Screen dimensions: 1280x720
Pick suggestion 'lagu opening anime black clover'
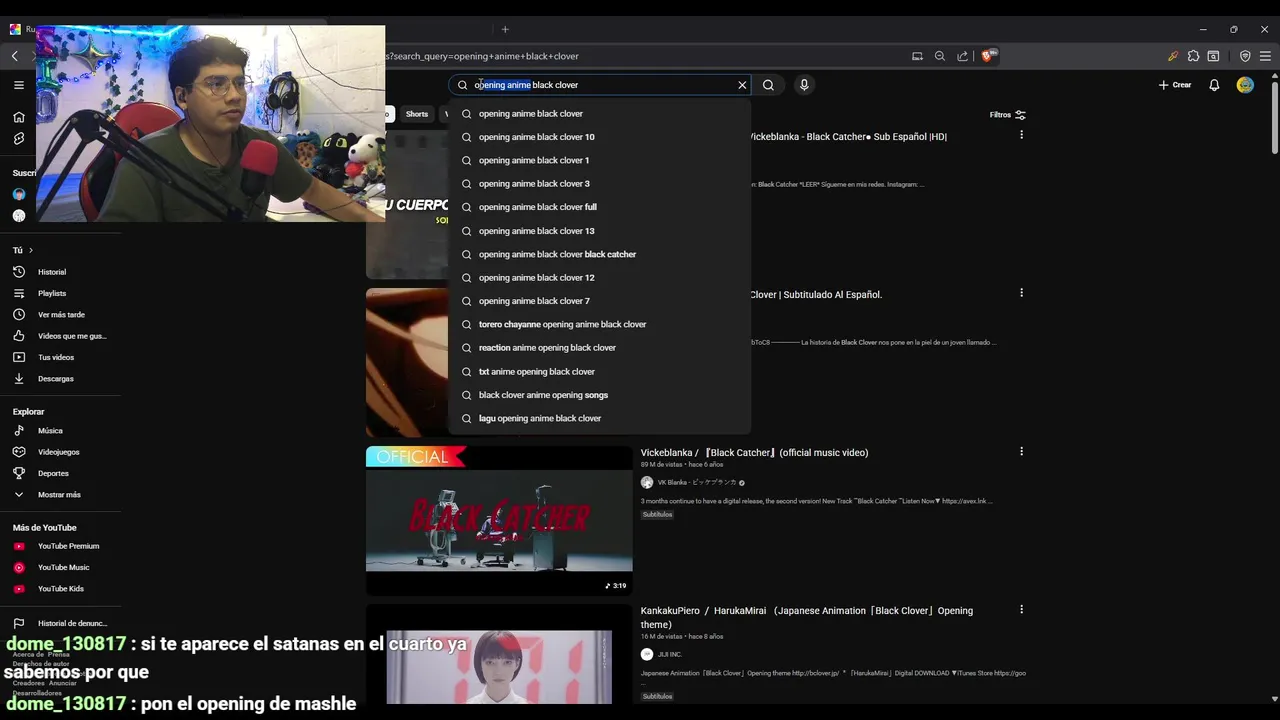point(599,418)
